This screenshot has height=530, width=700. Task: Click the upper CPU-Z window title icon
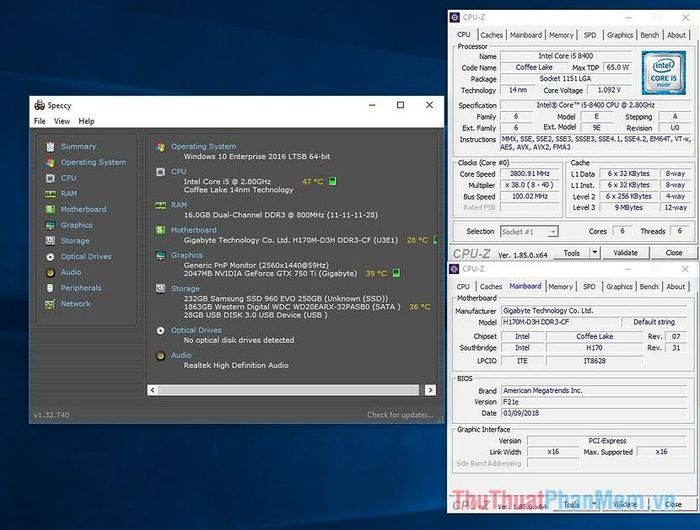[x=455, y=17]
